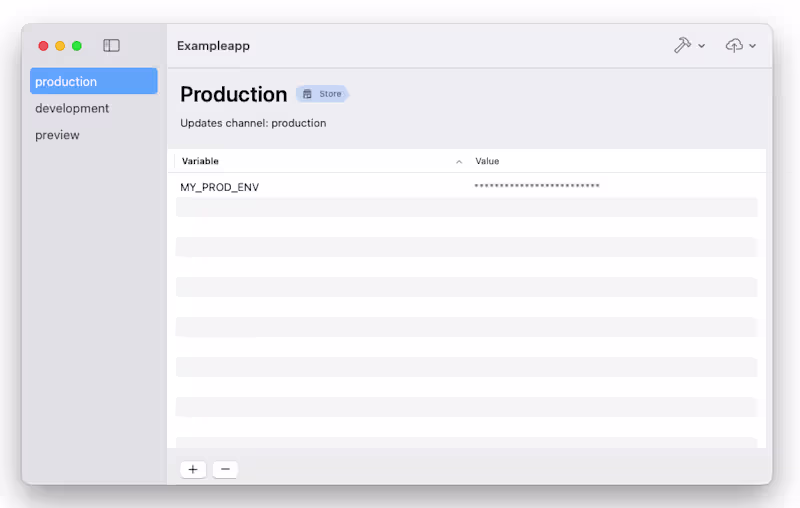
Task: Click the Store badge icon
Action: [307, 94]
